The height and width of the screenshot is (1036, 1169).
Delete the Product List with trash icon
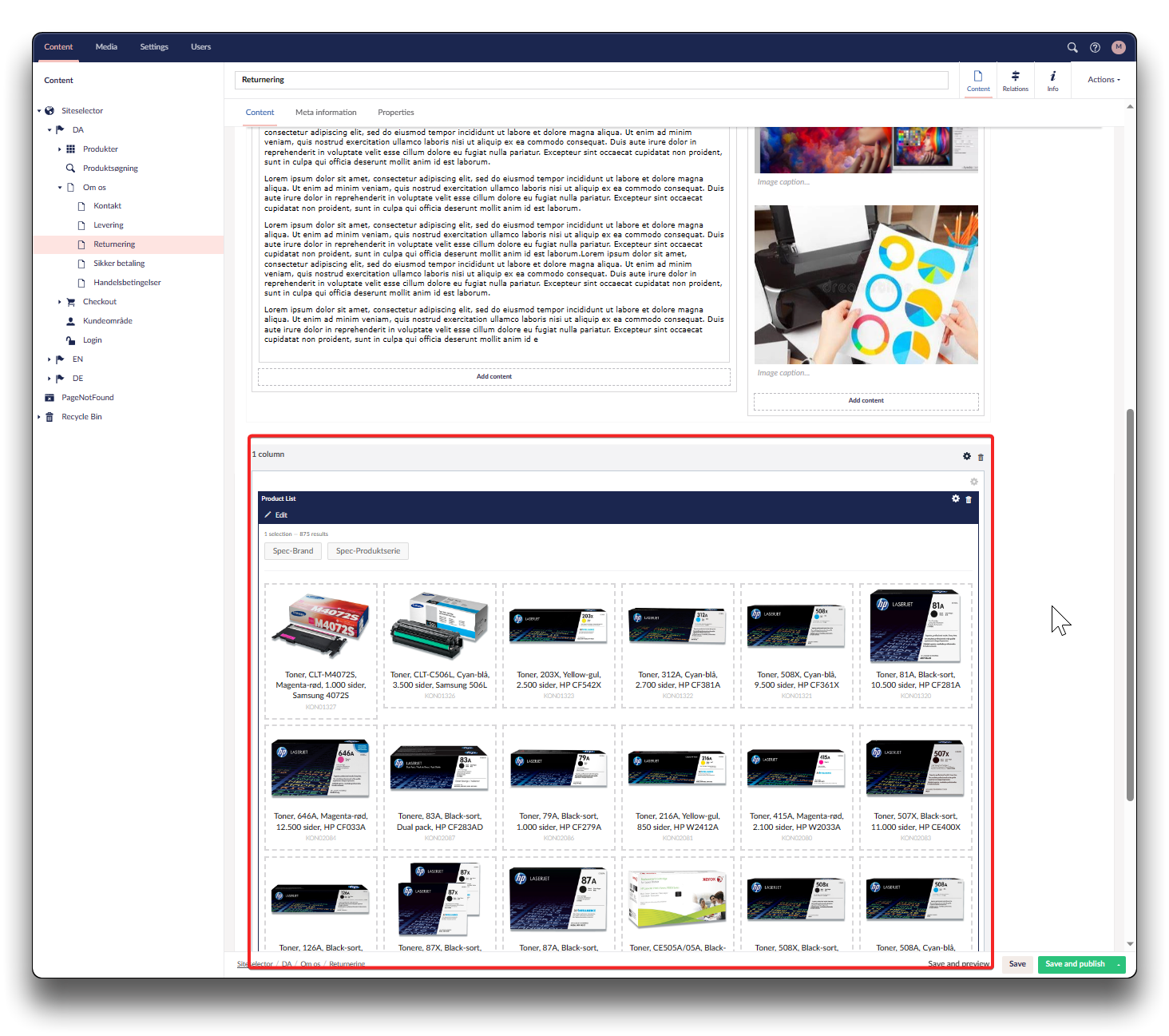[969, 499]
